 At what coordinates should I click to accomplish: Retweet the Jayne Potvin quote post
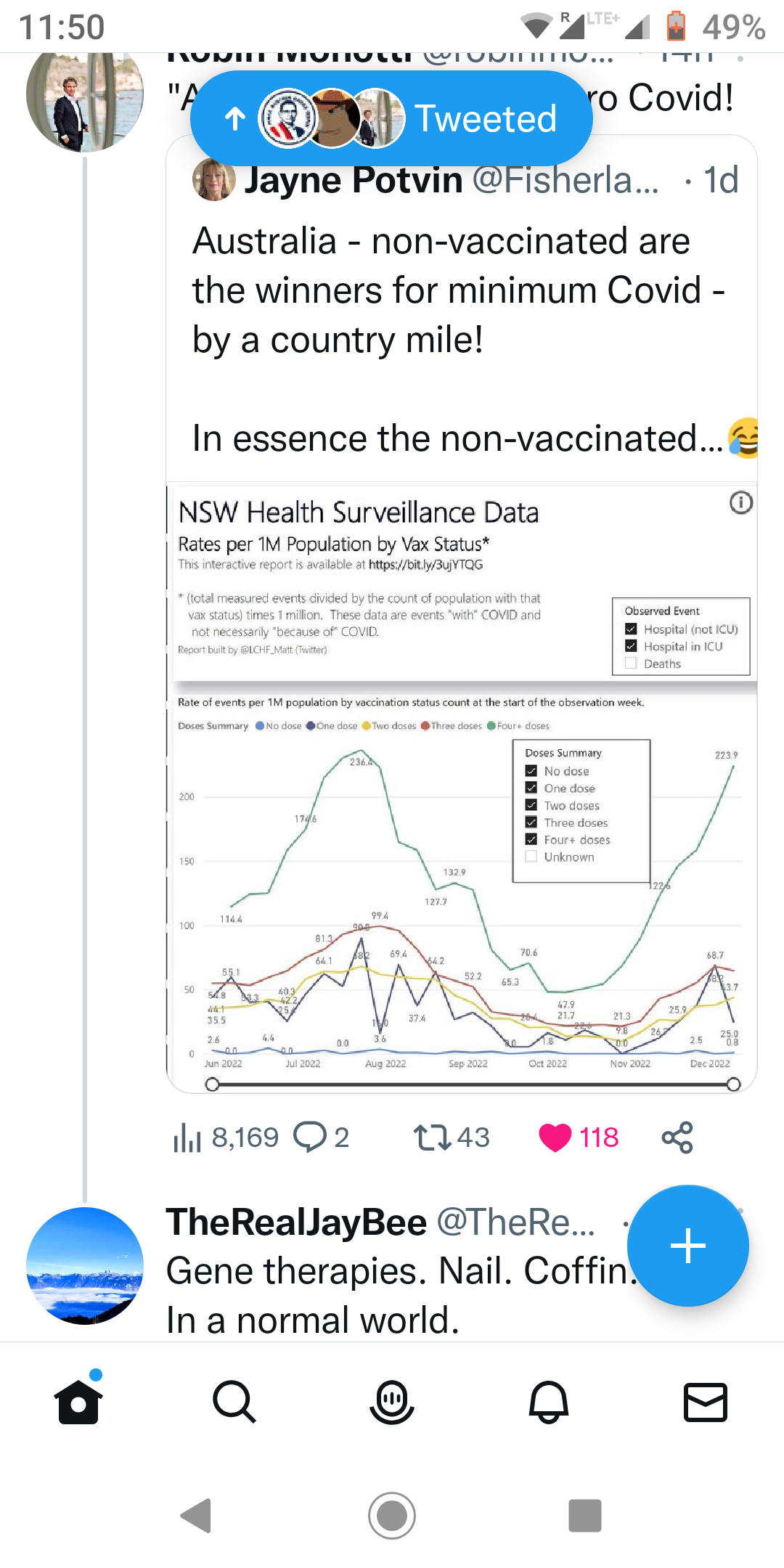click(432, 1137)
